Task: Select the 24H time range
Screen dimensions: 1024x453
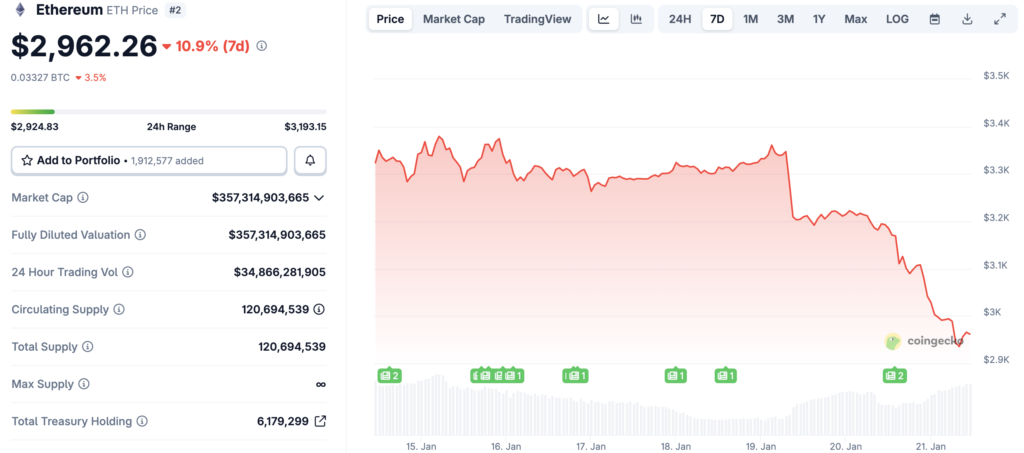Action: (680, 19)
